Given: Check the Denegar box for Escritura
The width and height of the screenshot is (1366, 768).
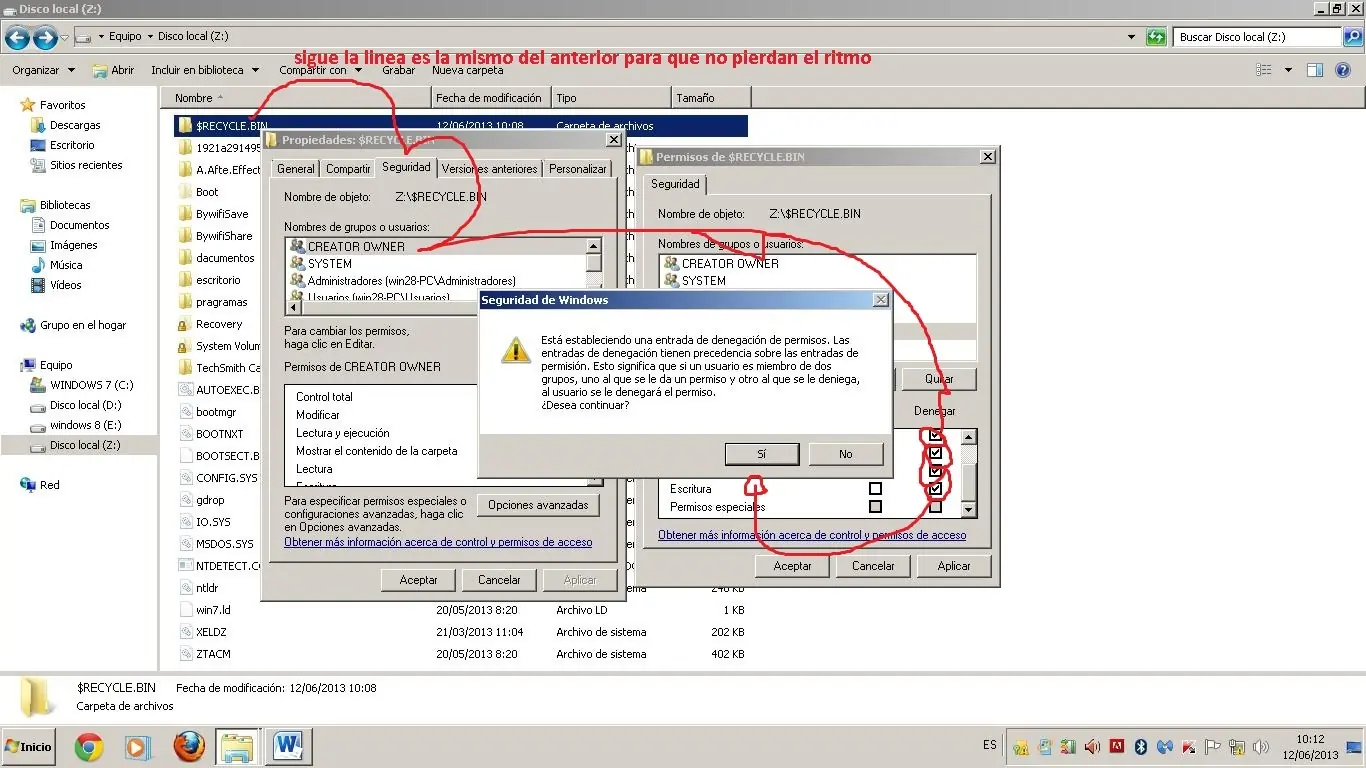Looking at the screenshot, I should click(935, 489).
